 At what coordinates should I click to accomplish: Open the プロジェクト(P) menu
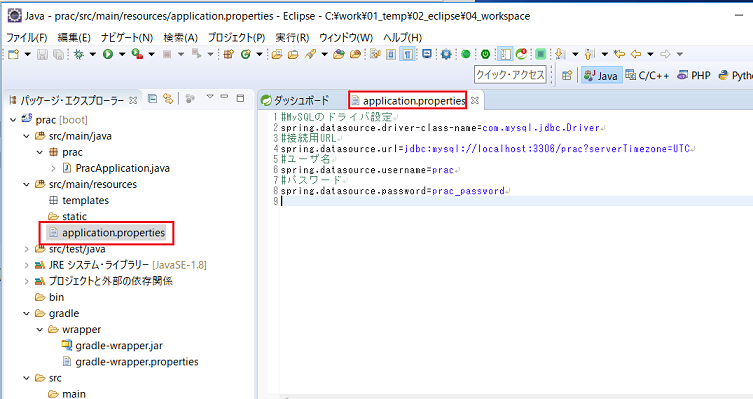click(236, 37)
